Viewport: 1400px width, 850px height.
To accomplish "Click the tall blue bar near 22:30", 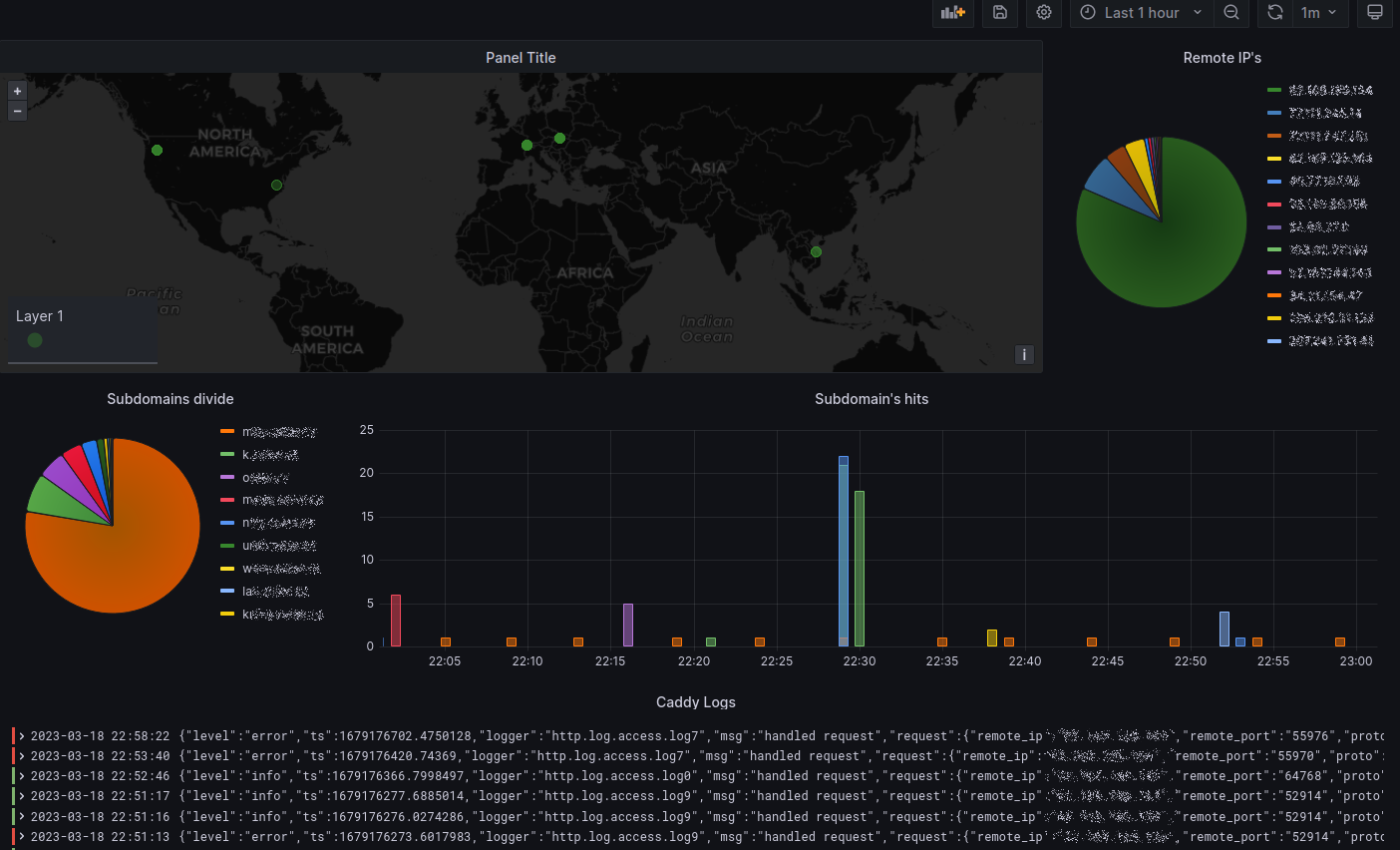I will (x=844, y=551).
